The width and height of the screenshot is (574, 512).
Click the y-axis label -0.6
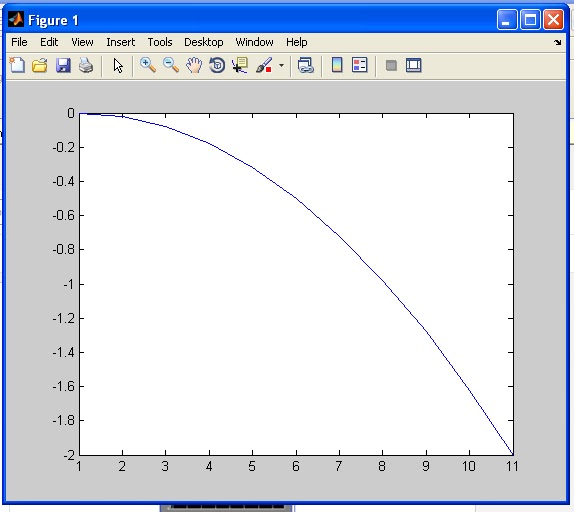pyautogui.click(x=64, y=216)
